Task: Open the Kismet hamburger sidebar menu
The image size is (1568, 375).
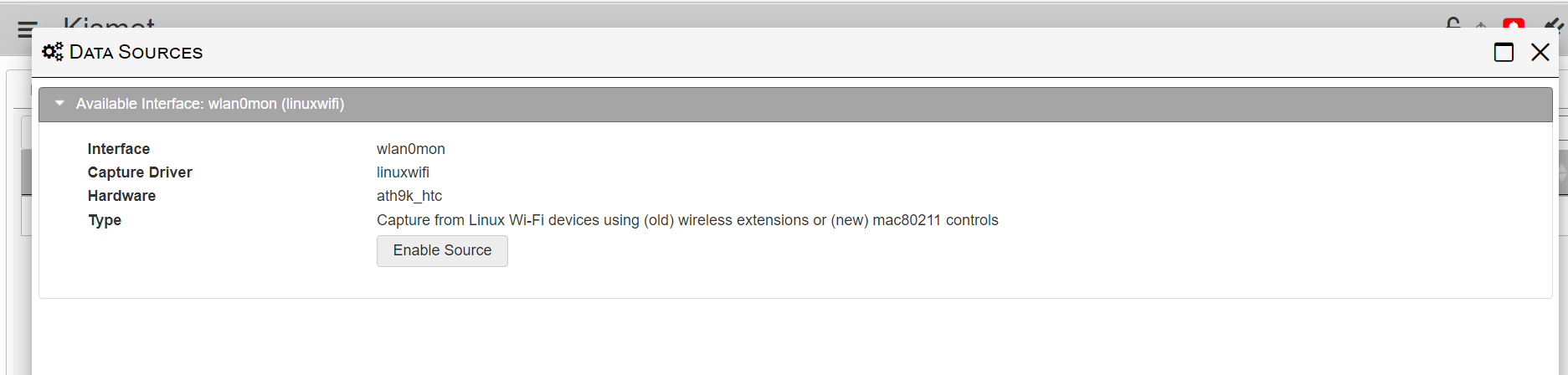Action: point(26,29)
